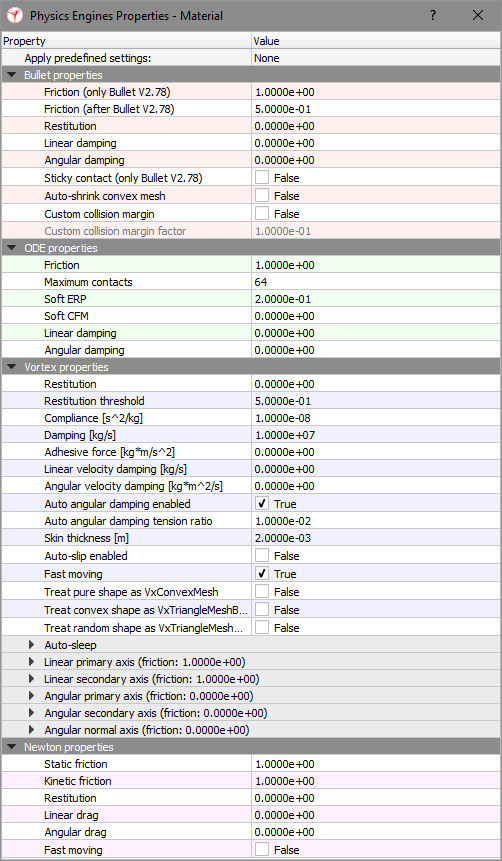Collapse the Vortex properties section
Screen dimensions: 502x861
click(12, 367)
